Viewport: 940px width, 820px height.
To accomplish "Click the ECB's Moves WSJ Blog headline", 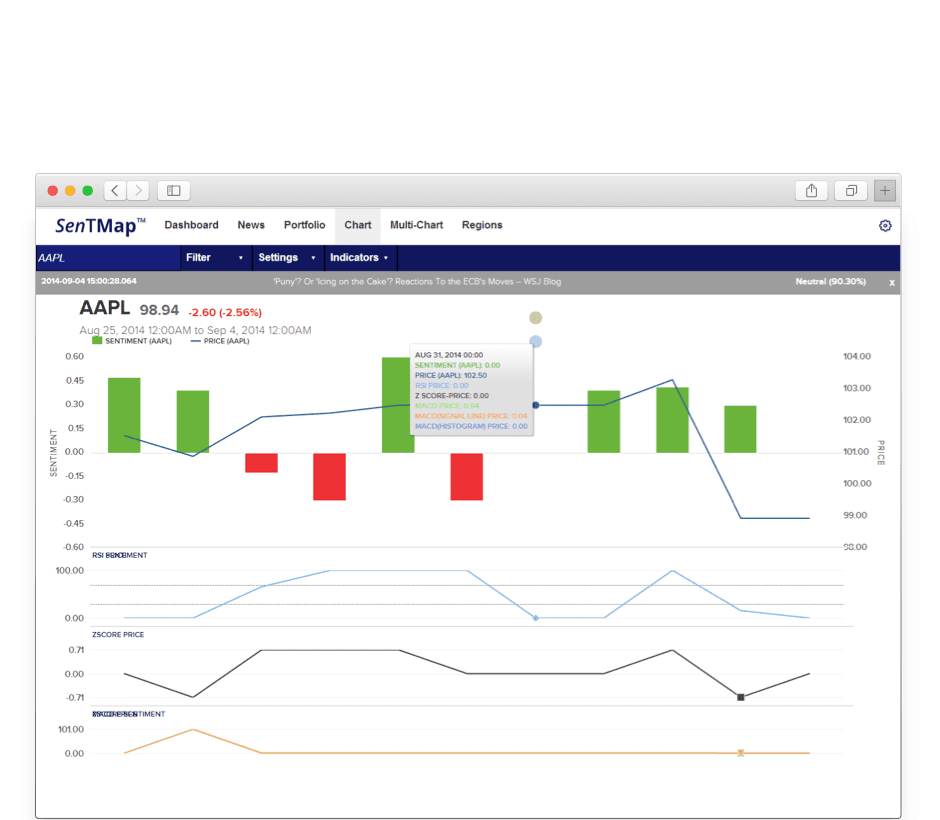I will tap(417, 282).
